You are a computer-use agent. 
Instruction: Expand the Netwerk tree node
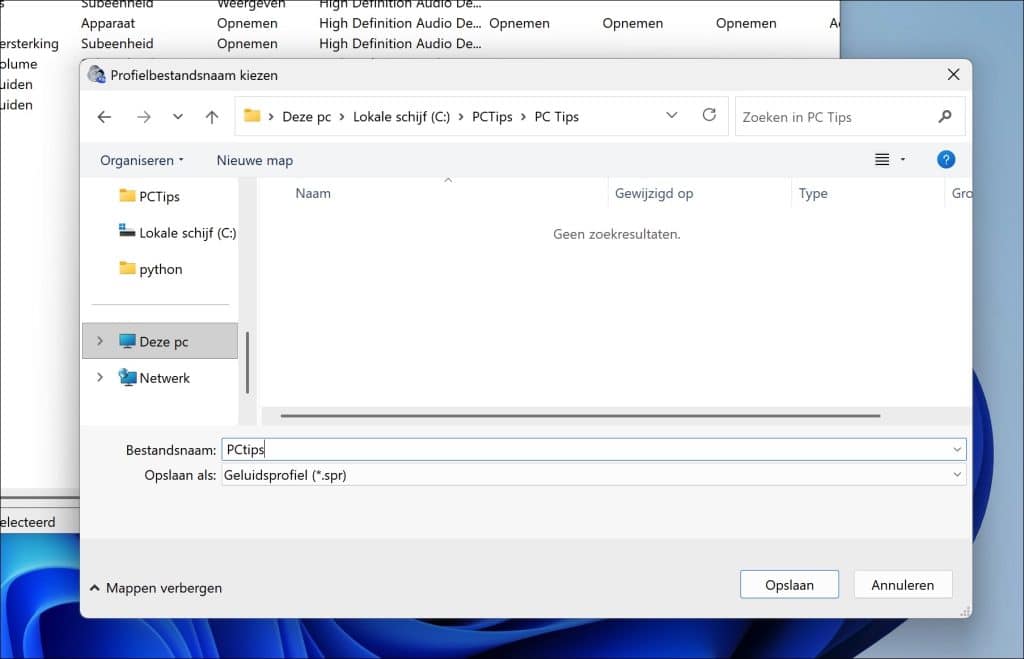100,378
